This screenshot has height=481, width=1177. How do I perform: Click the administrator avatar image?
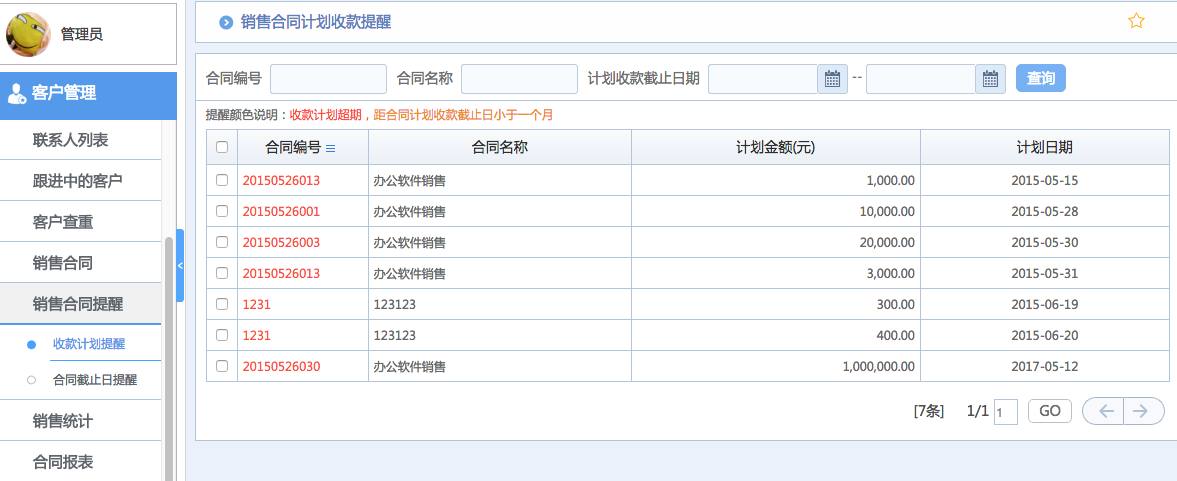coord(28,34)
